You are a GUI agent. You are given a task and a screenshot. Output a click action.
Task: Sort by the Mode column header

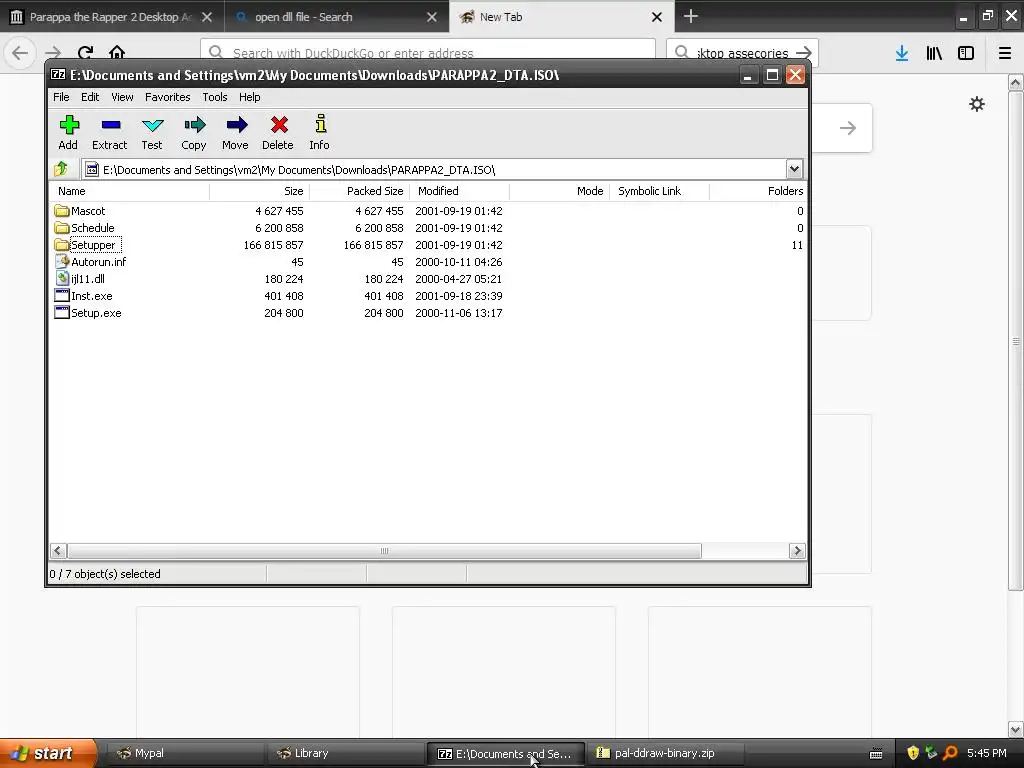point(559,191)
